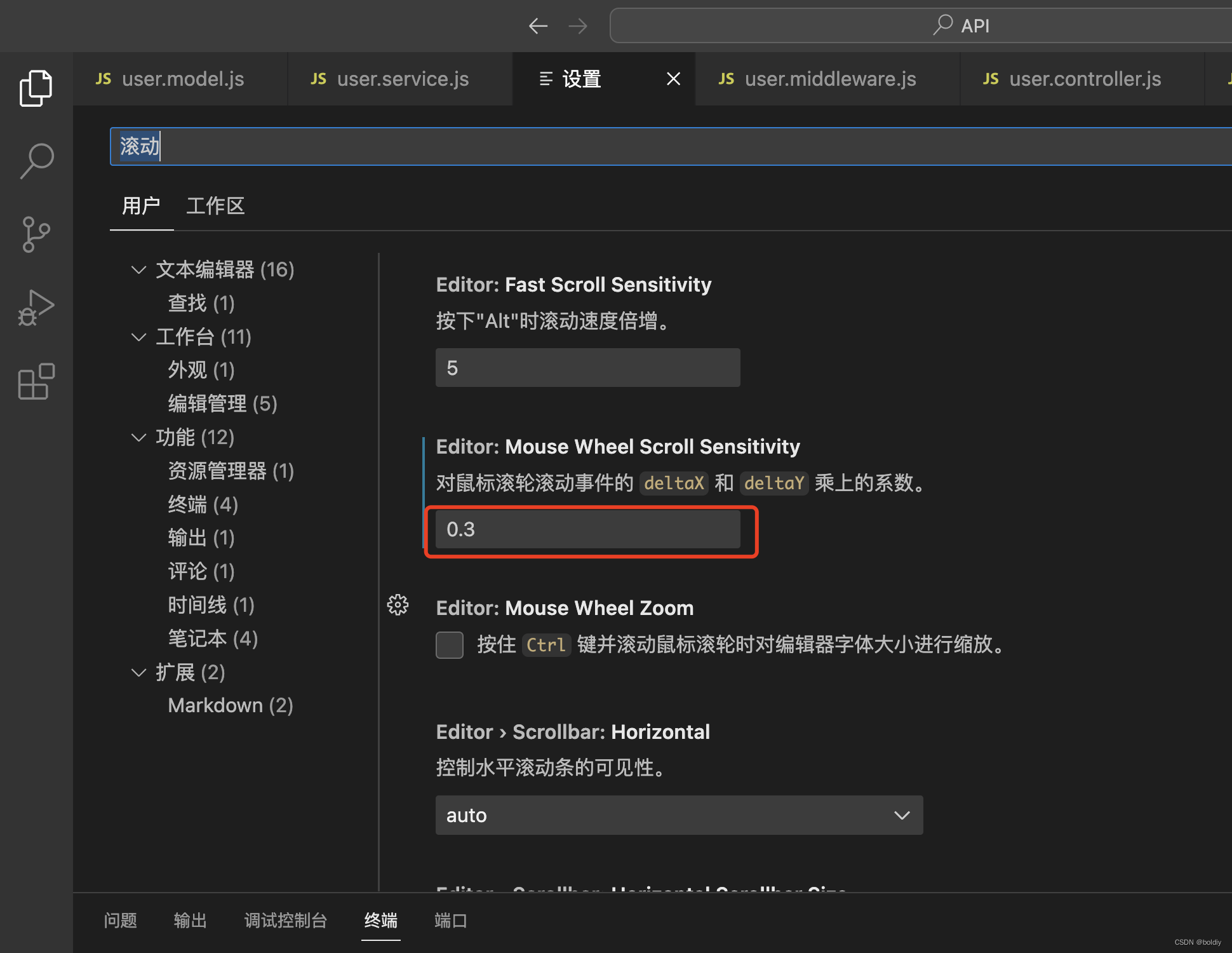
Task: Collapse the 工作台 (11) section
Action: [x=138, y=337]
